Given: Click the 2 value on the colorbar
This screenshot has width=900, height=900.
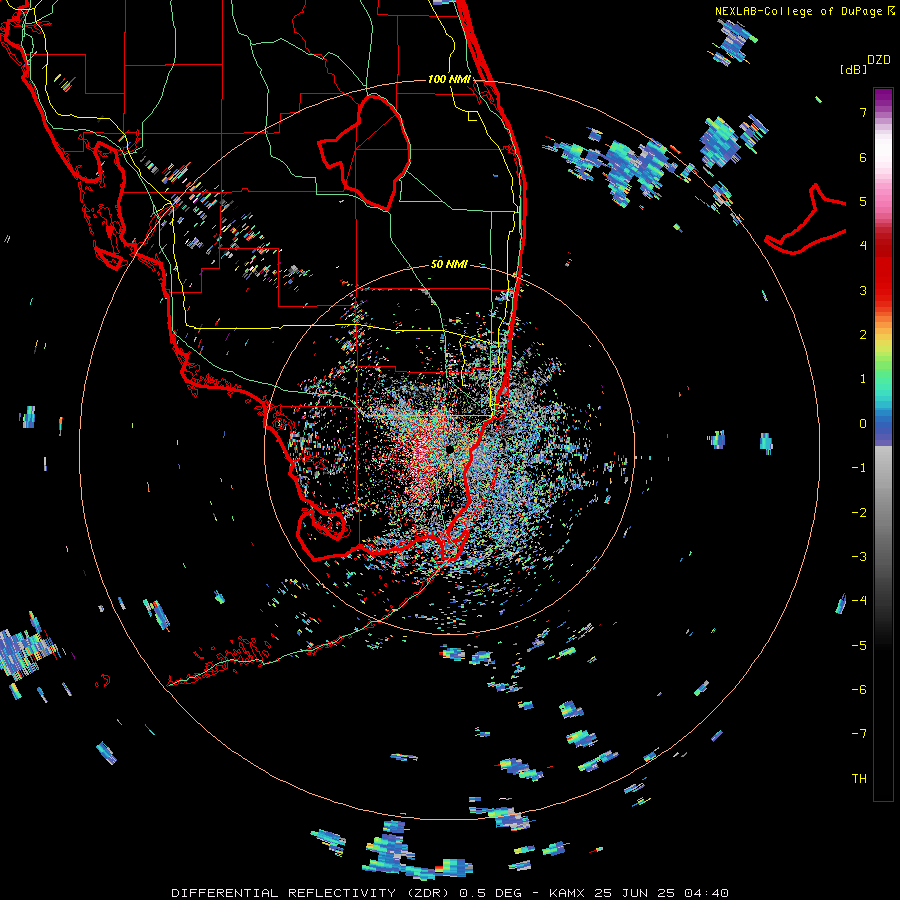Looking at the screenshot, I should click(863, 335).
